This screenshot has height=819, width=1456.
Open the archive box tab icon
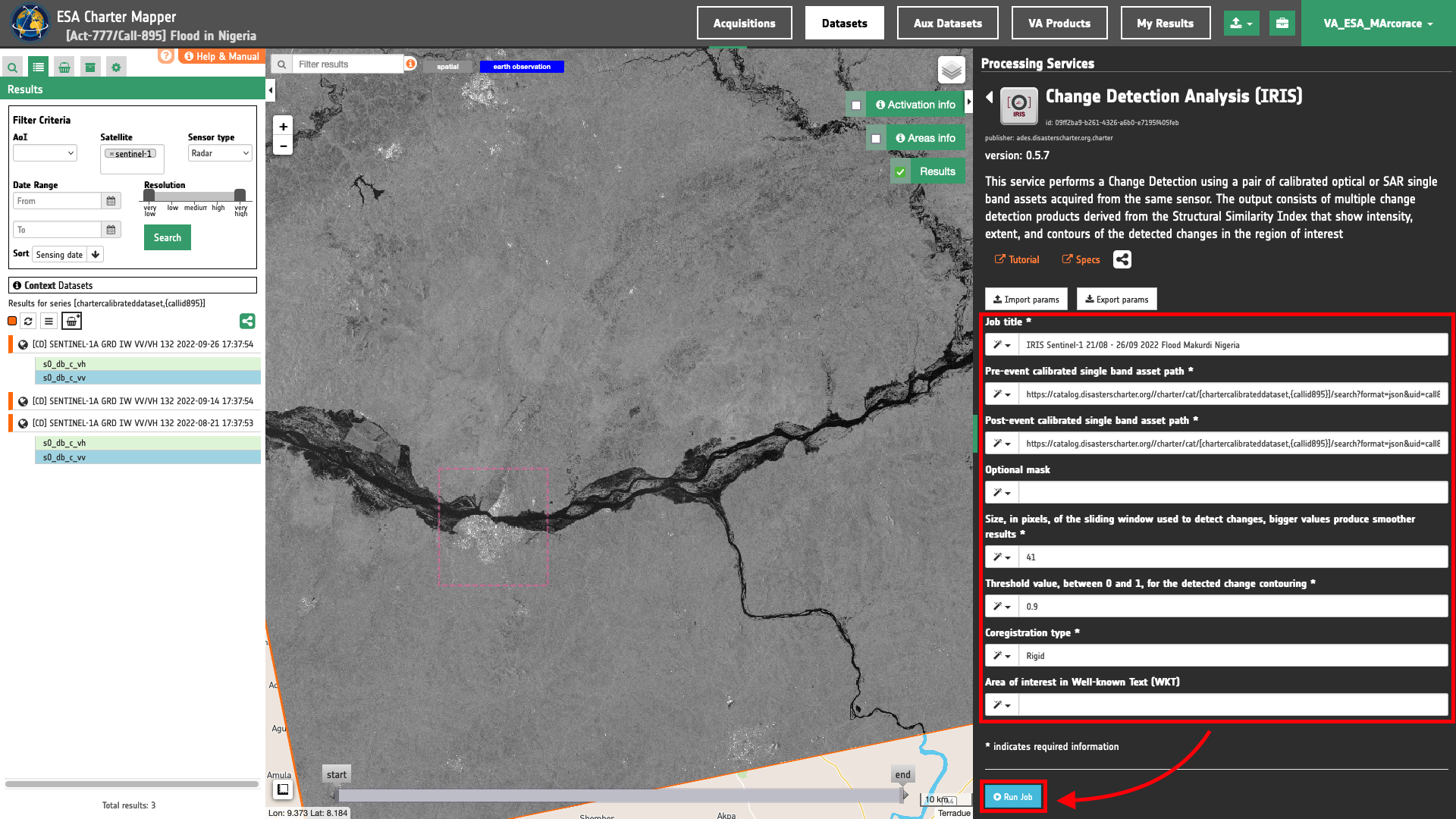click(x=90, y=67)
